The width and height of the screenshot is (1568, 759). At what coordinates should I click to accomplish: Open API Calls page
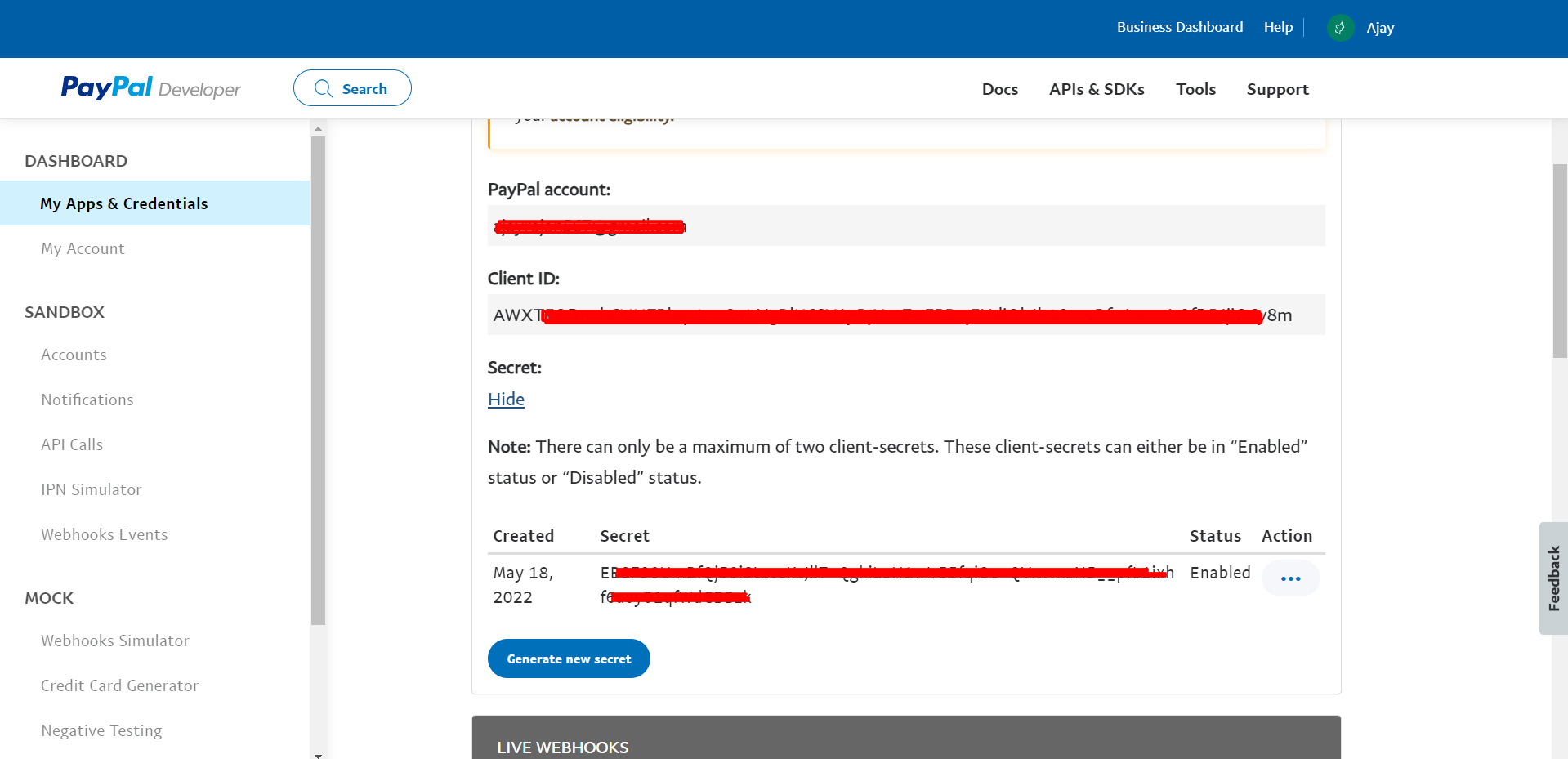point(72,444)
